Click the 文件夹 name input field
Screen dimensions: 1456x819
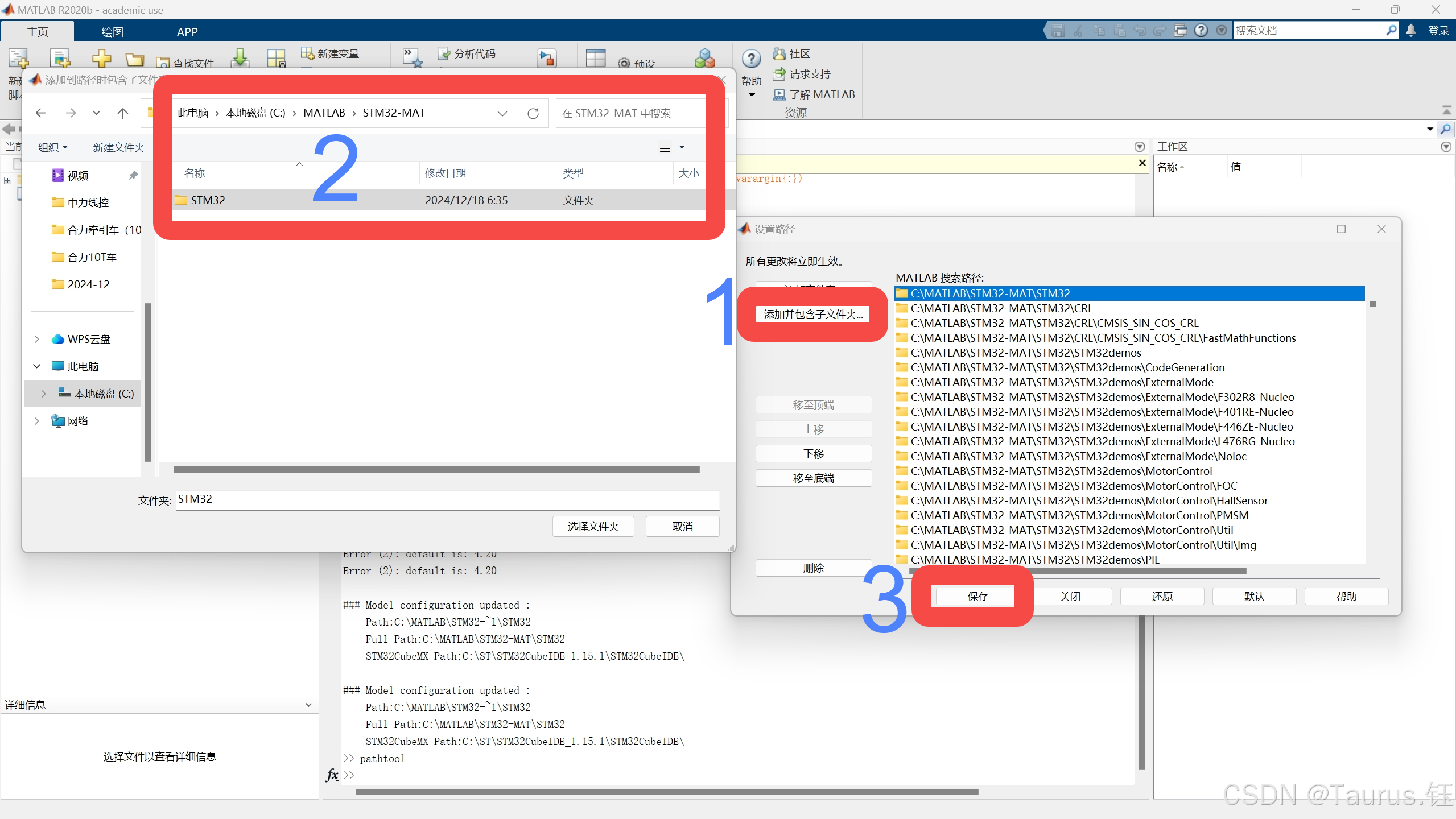(x=447, y=499)
